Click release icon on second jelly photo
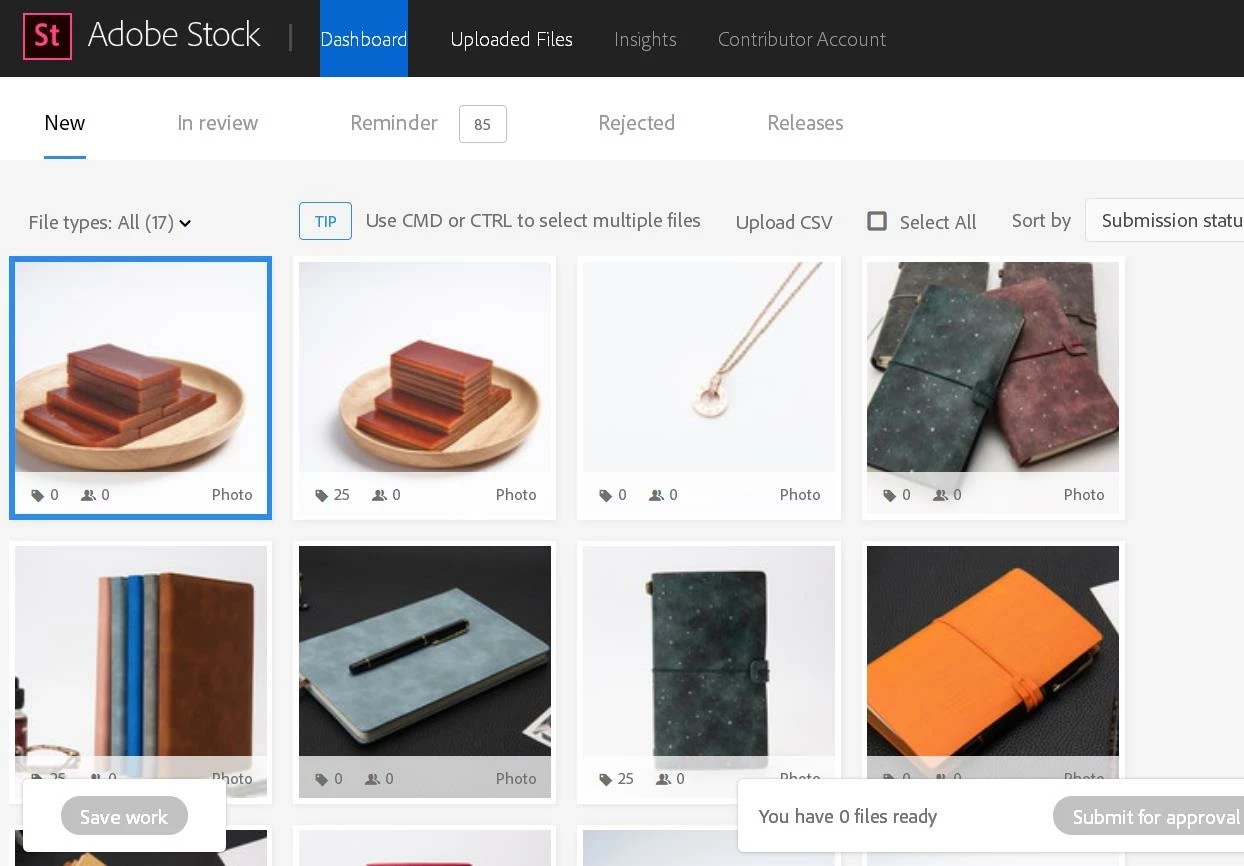1244x866 pixels. 380,495
